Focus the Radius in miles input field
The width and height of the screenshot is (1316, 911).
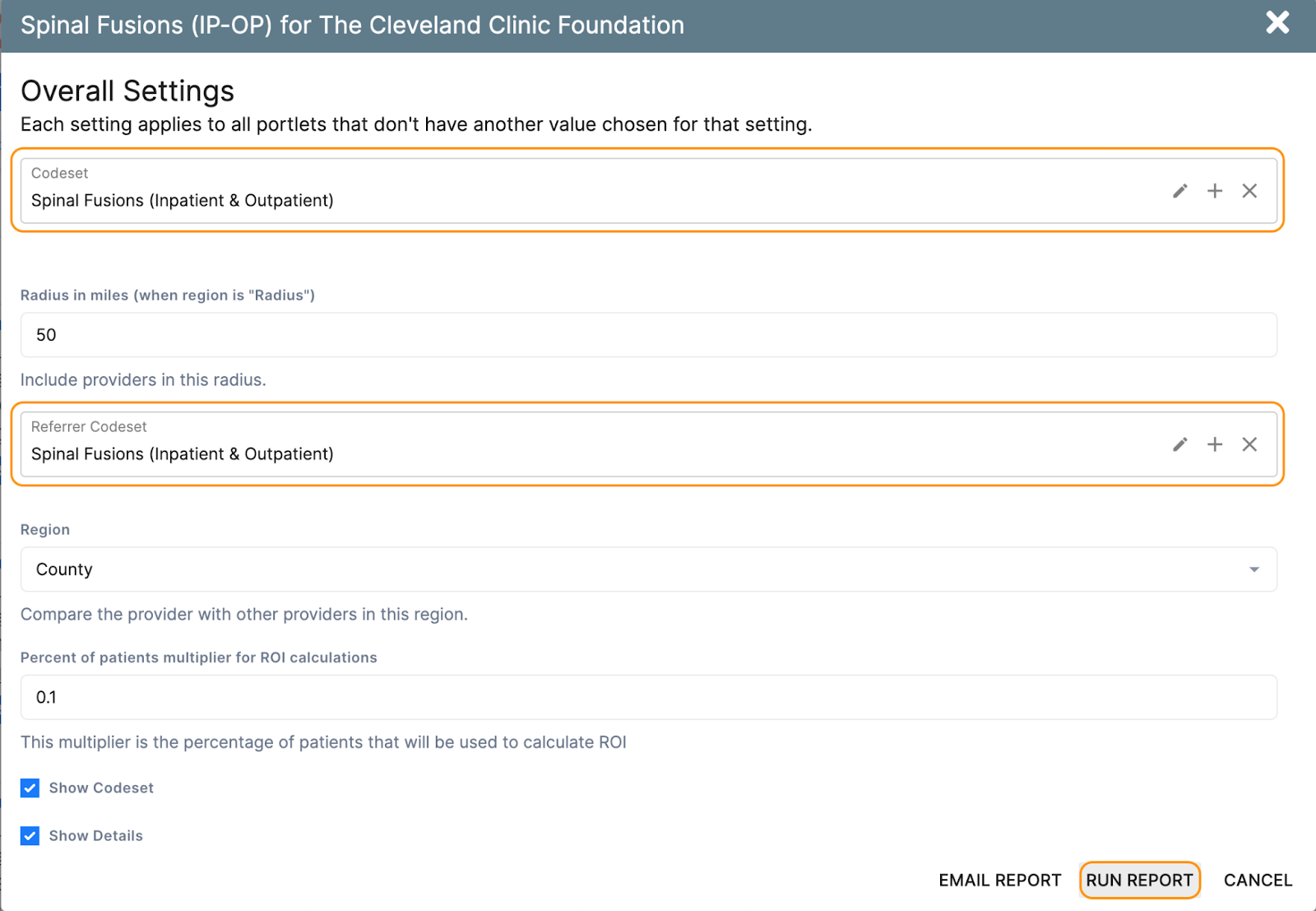point(648,335)
